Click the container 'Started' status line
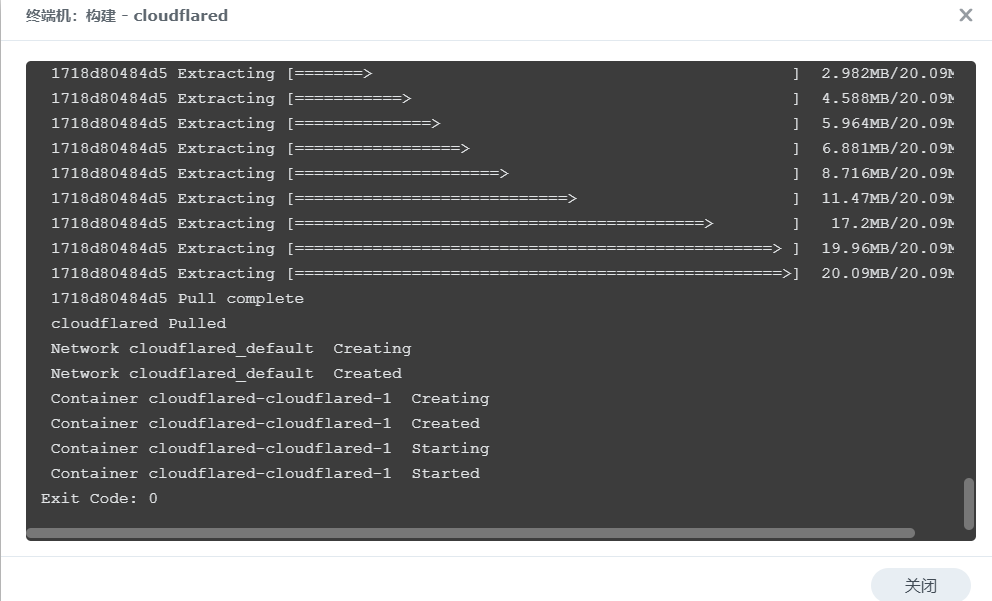This screenshot has height=601, width=992. [265, 473]
